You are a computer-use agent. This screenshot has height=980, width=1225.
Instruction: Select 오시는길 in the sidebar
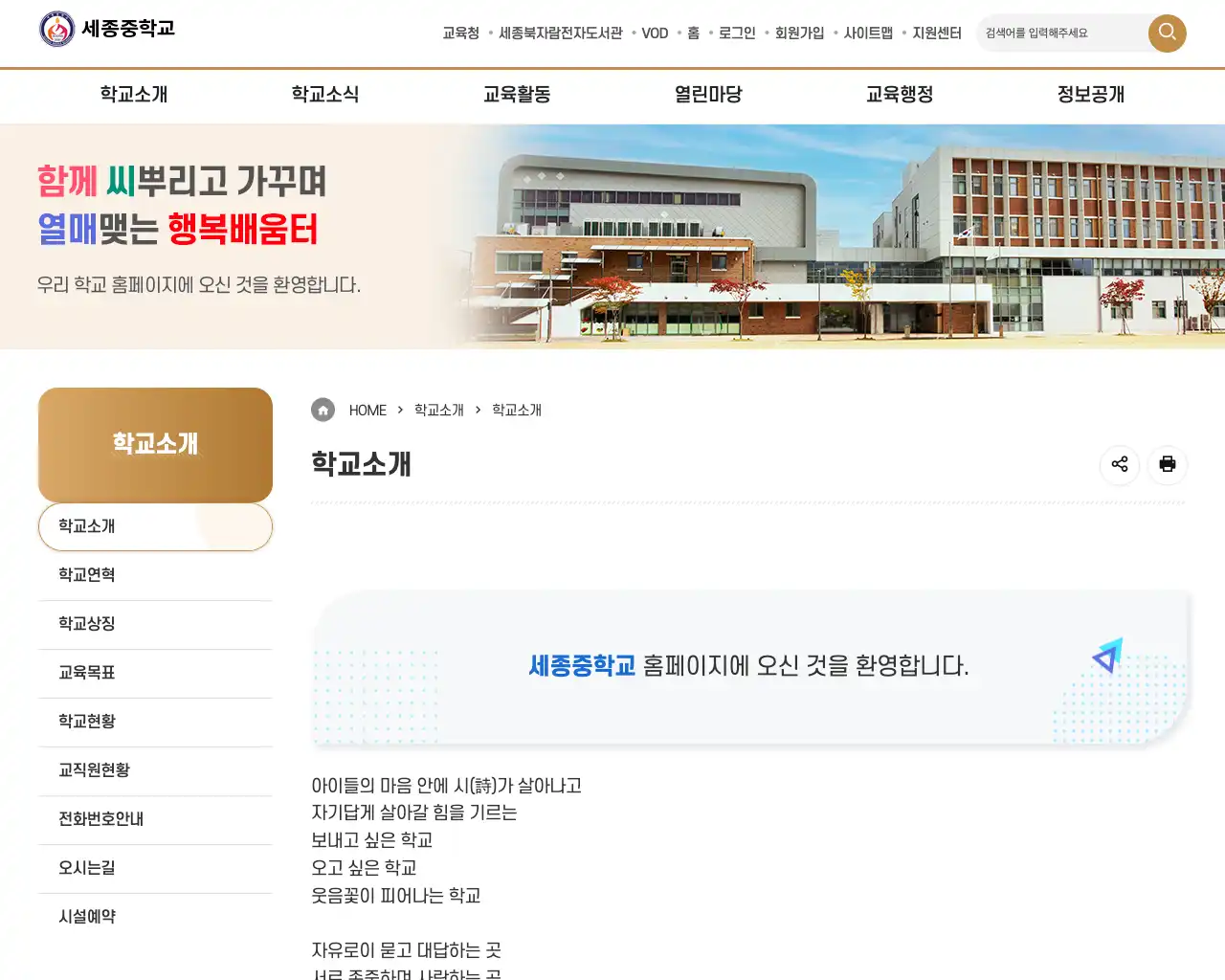pyautogui.click(x=155, y=868)
